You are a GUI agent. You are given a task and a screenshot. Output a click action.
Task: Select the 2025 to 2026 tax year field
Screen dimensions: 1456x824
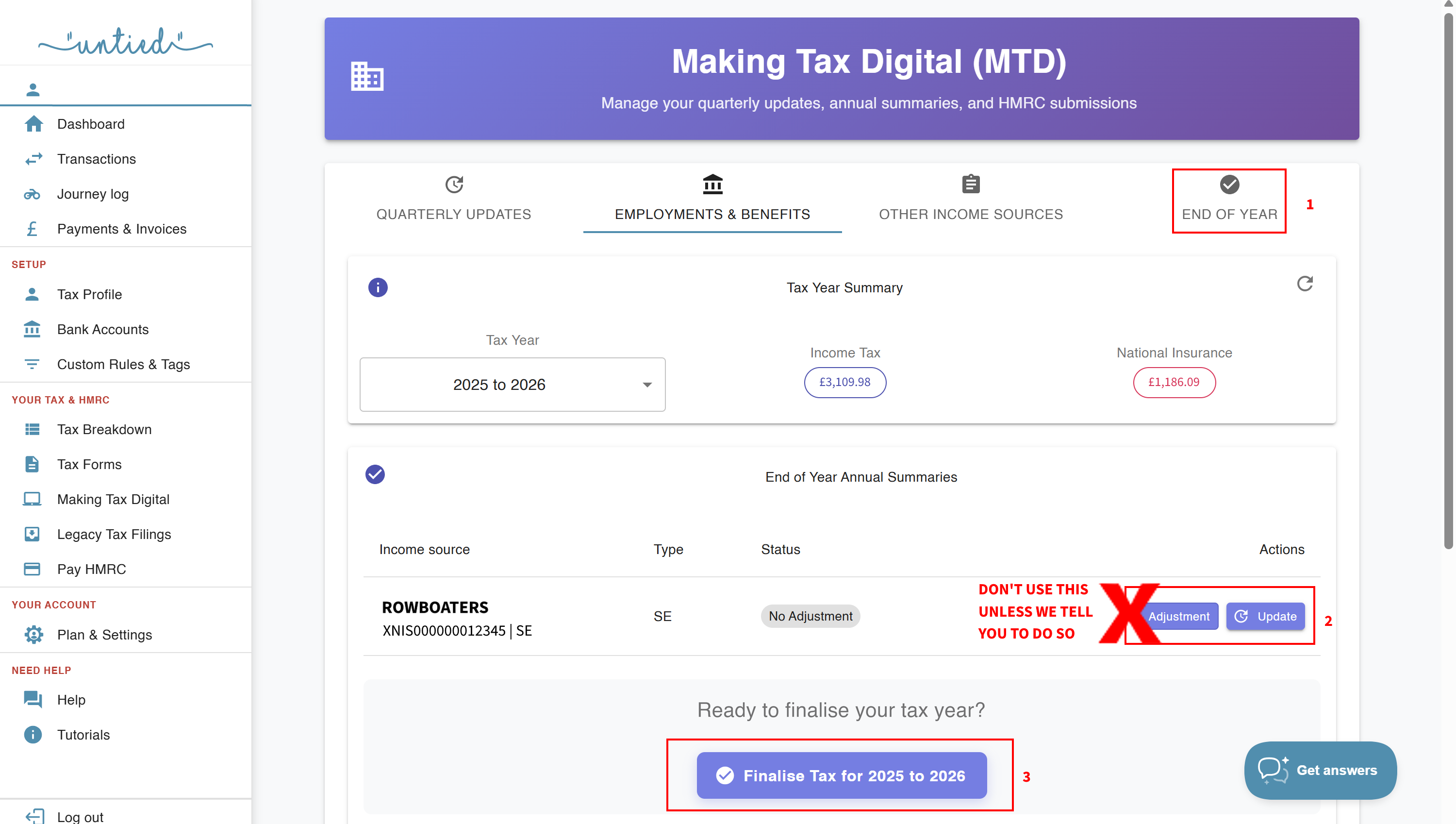[x=499, y=385]
